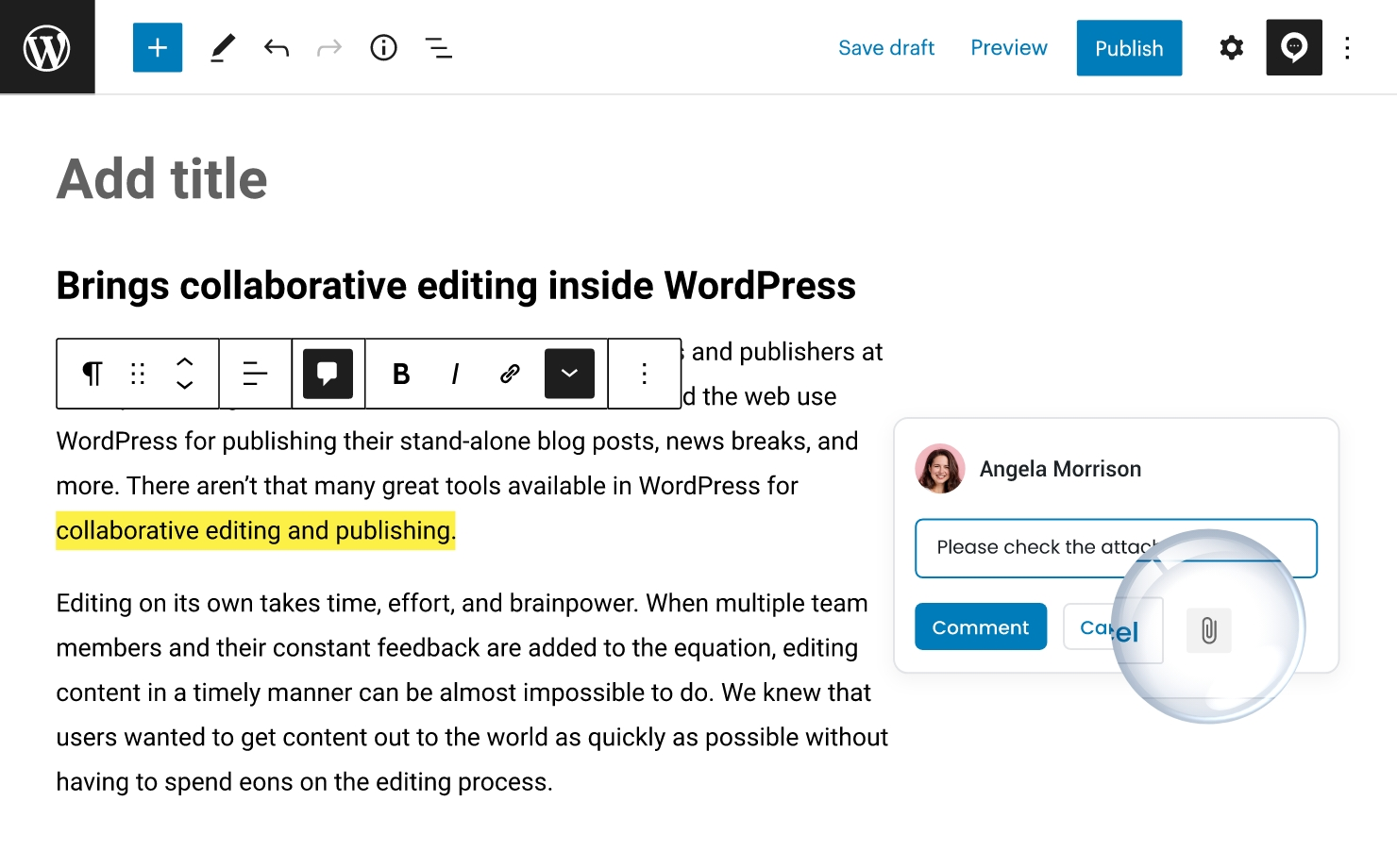The image size is (1397, 868).
Task: Click Angela Morrison's avatar
Action: 940,469
